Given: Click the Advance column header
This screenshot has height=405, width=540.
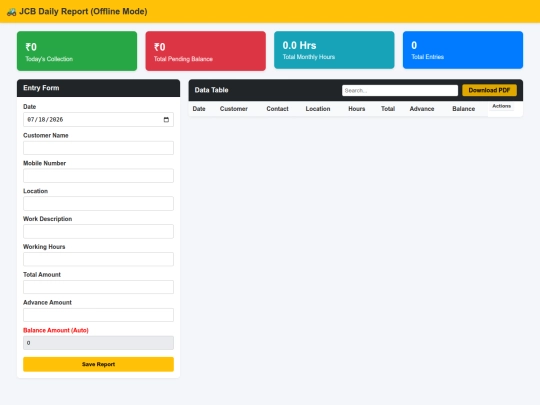Looking at the screenshot, I should click(x=422, y=109).
